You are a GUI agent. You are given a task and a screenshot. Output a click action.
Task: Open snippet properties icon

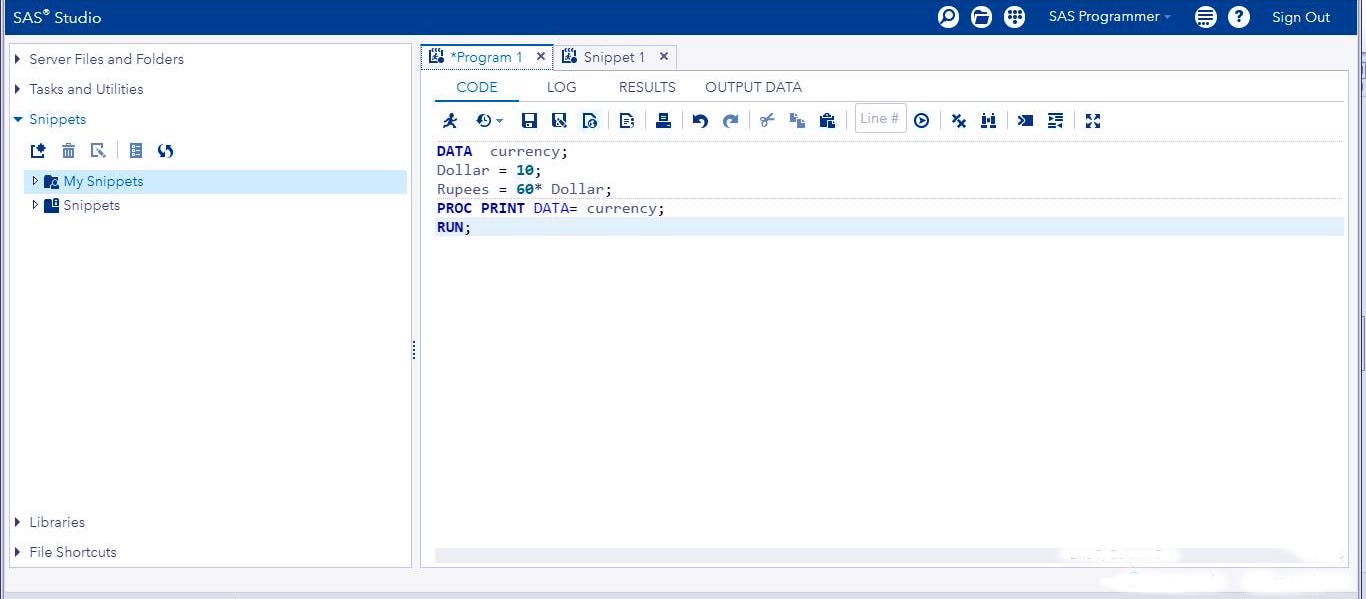pyautogui.click(x=135, y=151)
